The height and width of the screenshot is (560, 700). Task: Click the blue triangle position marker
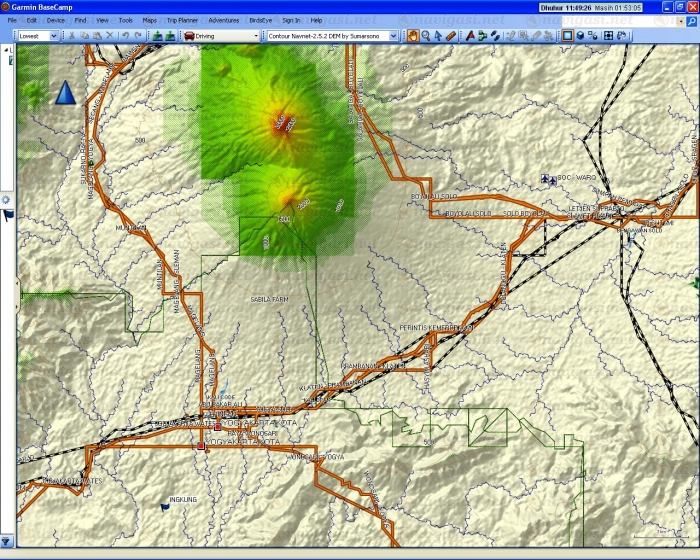coord(64,93)
